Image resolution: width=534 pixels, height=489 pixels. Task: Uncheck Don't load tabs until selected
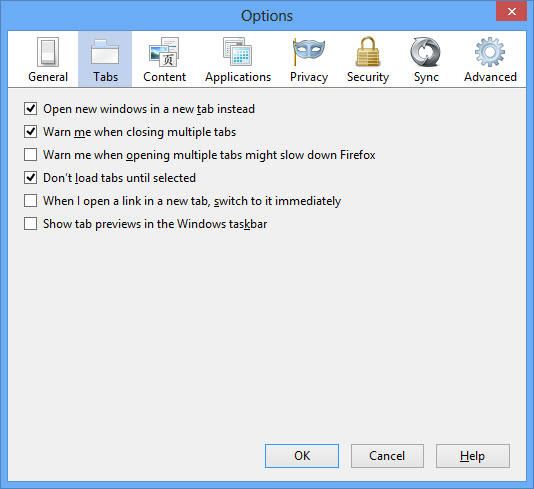click(x=31, y=178)
